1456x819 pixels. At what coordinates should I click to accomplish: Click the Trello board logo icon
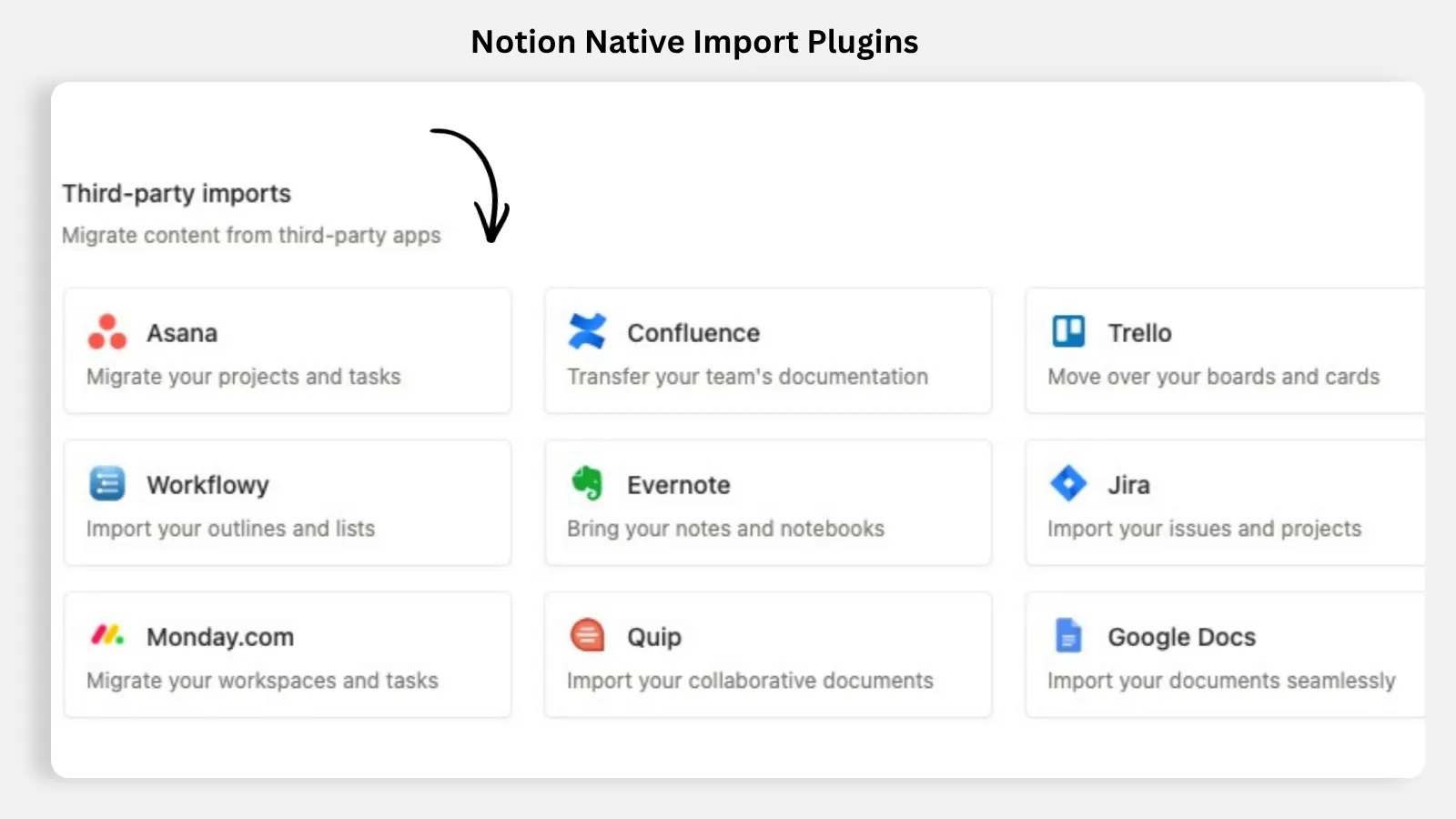tap(1068, 331)
